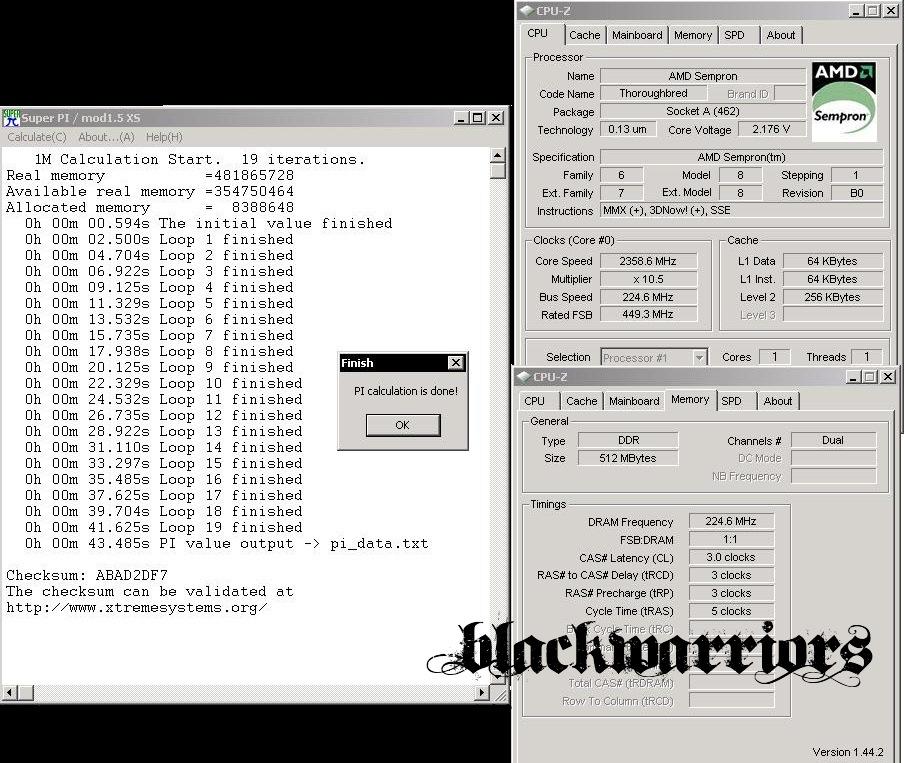Close the Finish dialog

(x=455, y=363)
